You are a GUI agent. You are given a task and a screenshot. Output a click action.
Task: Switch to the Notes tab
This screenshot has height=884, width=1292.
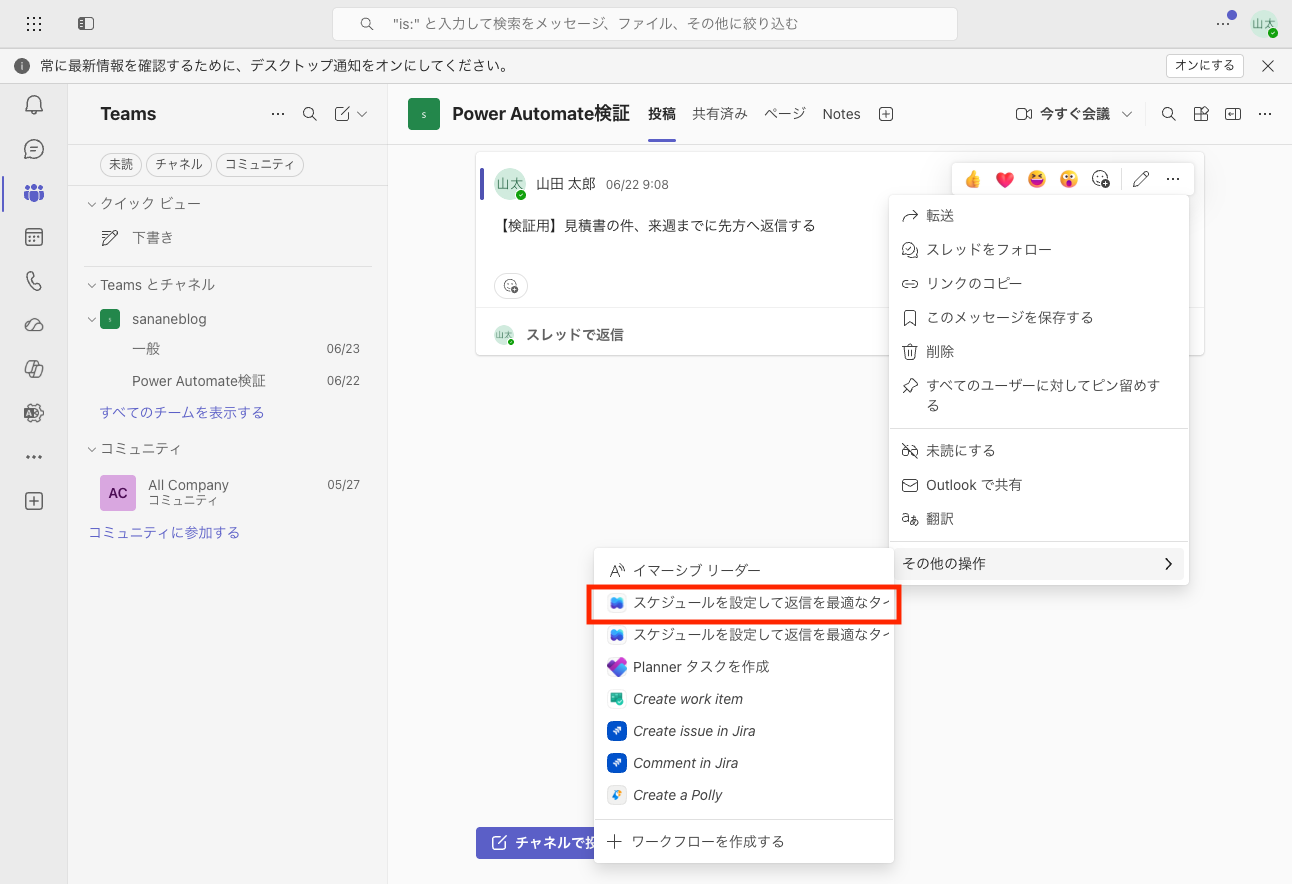click(841, 114)
